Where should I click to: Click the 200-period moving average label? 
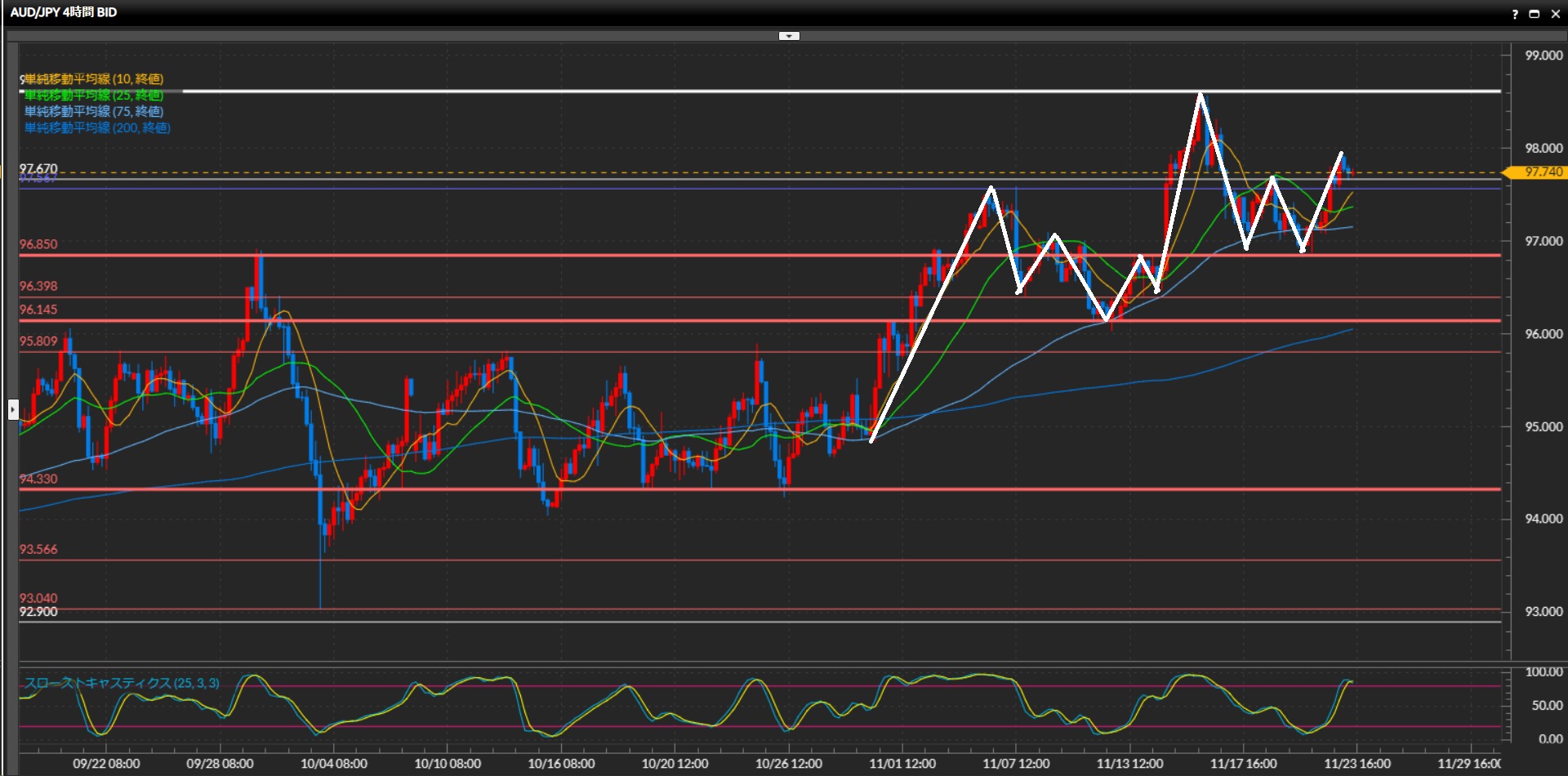coord(97,128)
